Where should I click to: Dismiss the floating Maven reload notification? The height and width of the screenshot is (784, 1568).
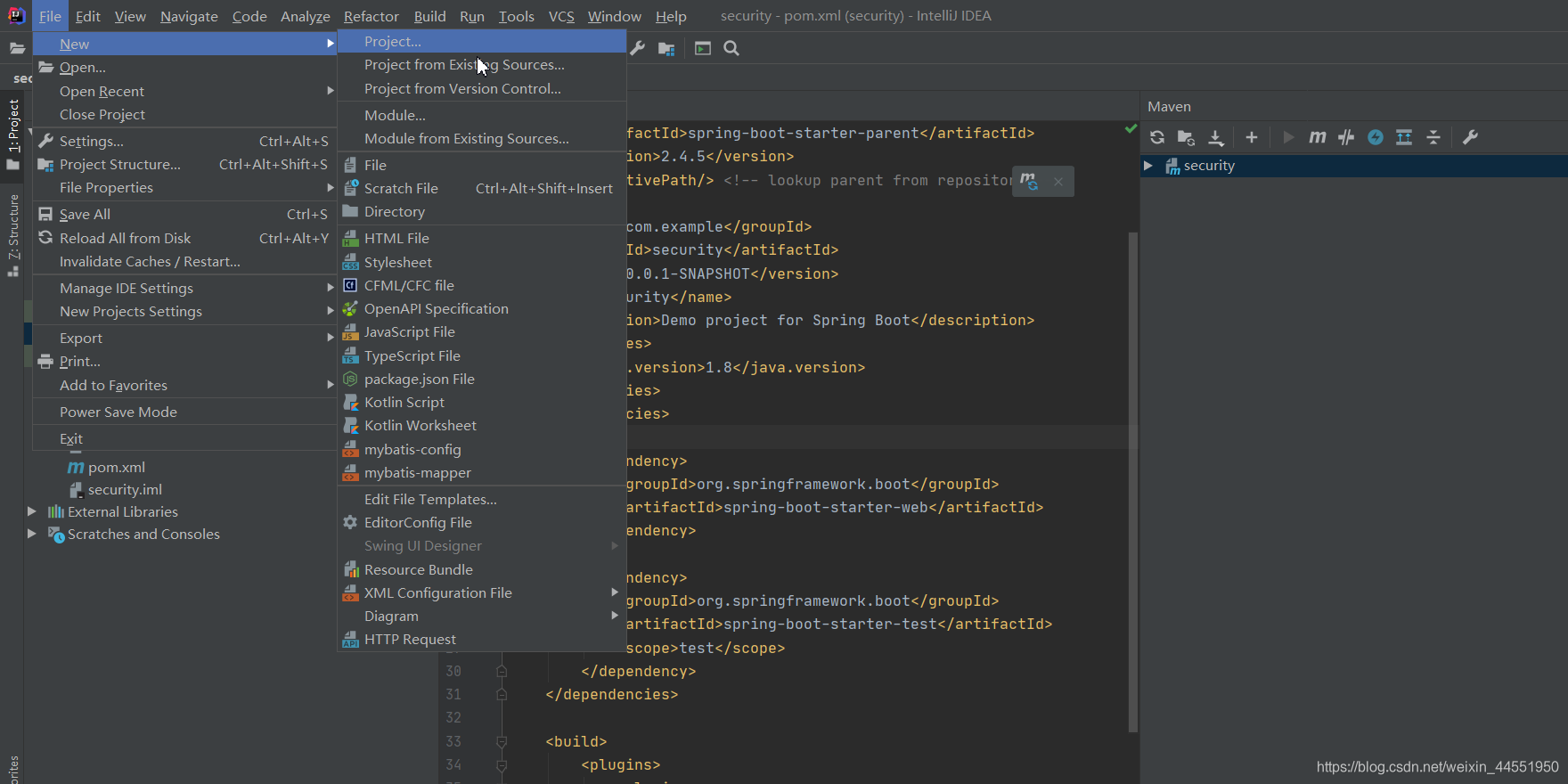point(1058,182)
